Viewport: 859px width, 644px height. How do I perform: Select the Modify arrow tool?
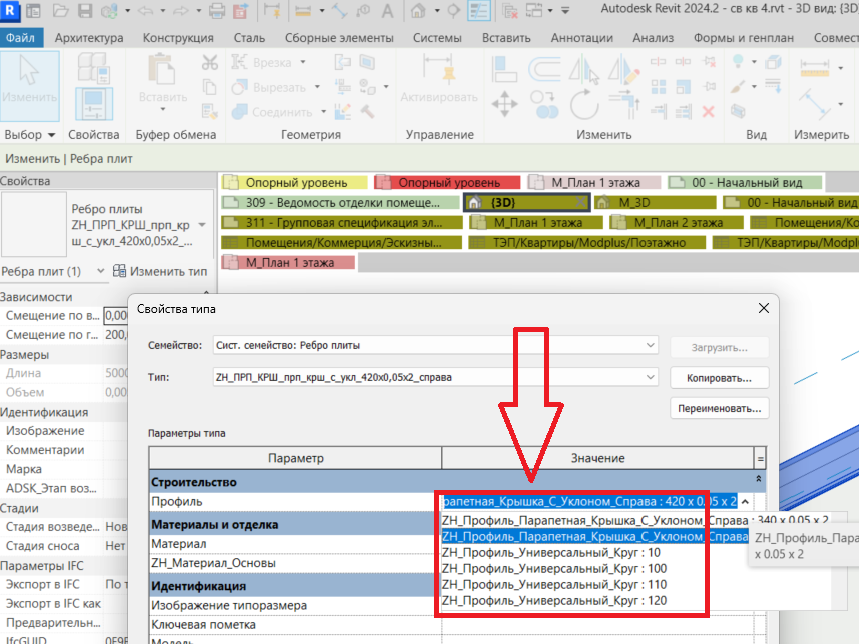pyautogui.click(x=30, y=85)
